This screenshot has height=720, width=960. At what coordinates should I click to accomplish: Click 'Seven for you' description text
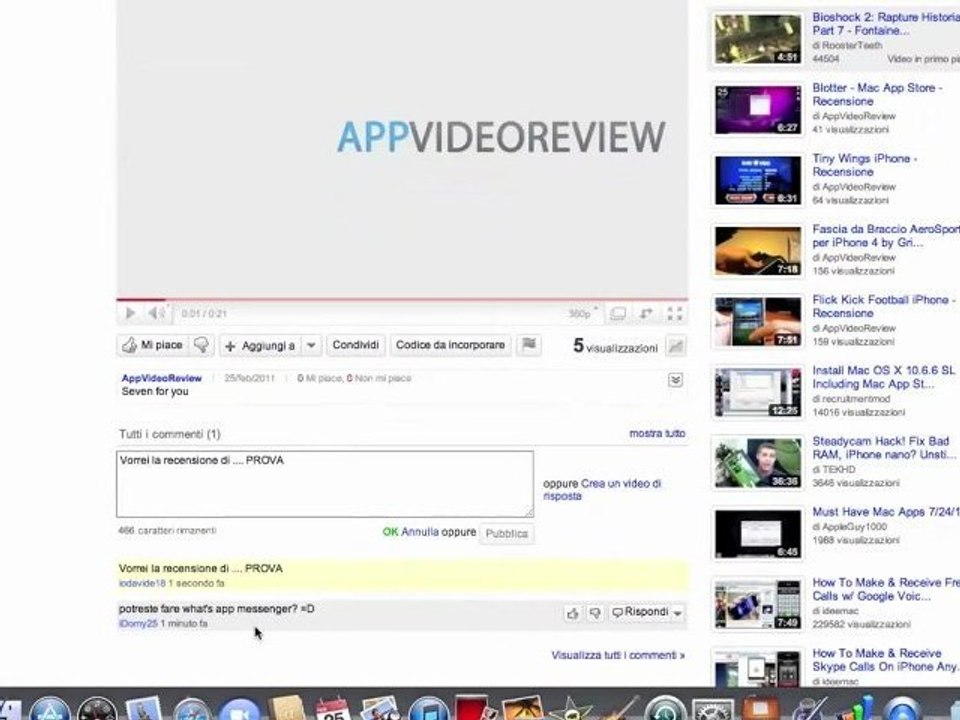(155, 392)
